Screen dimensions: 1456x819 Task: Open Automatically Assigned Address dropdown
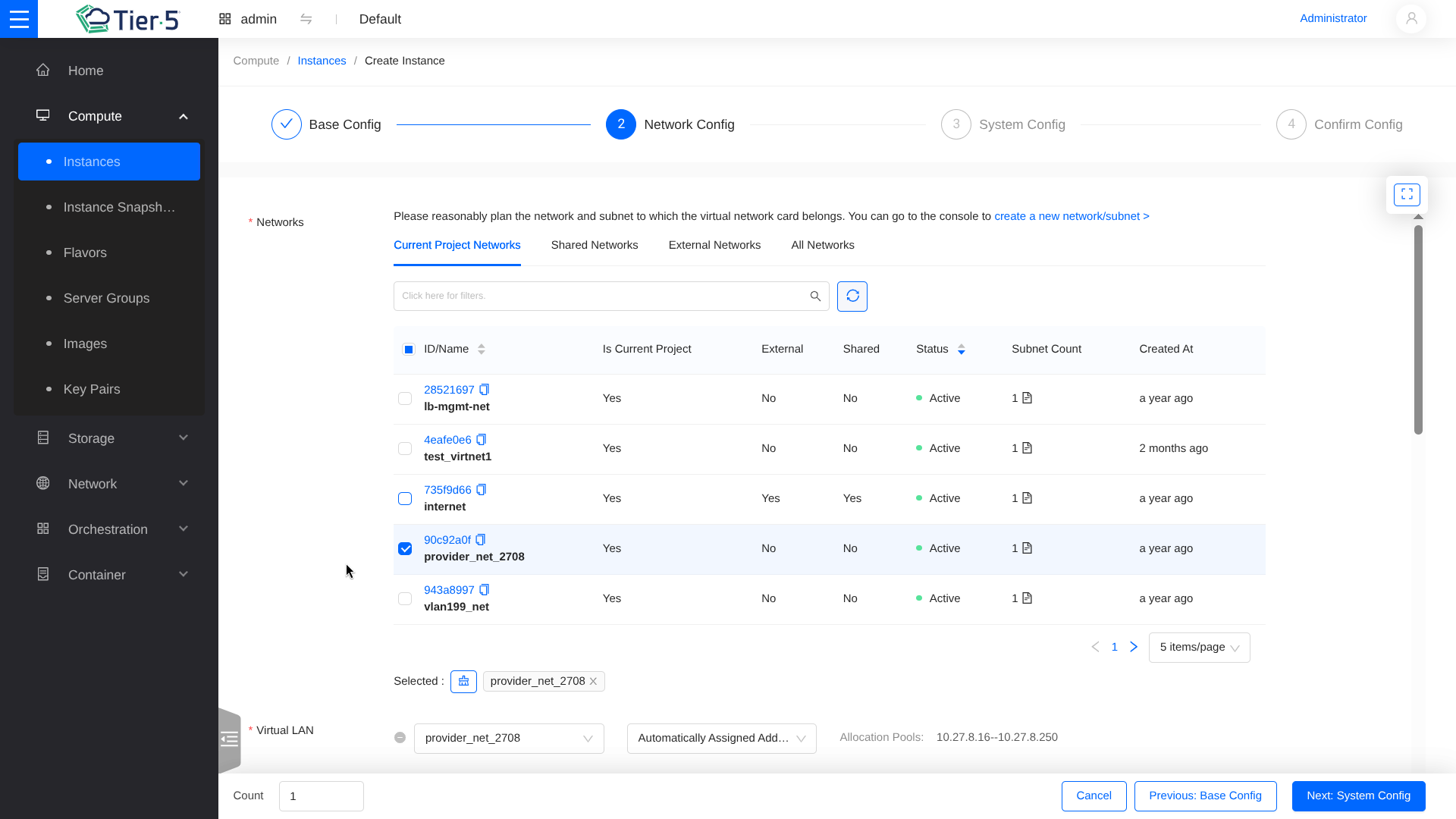721,739
